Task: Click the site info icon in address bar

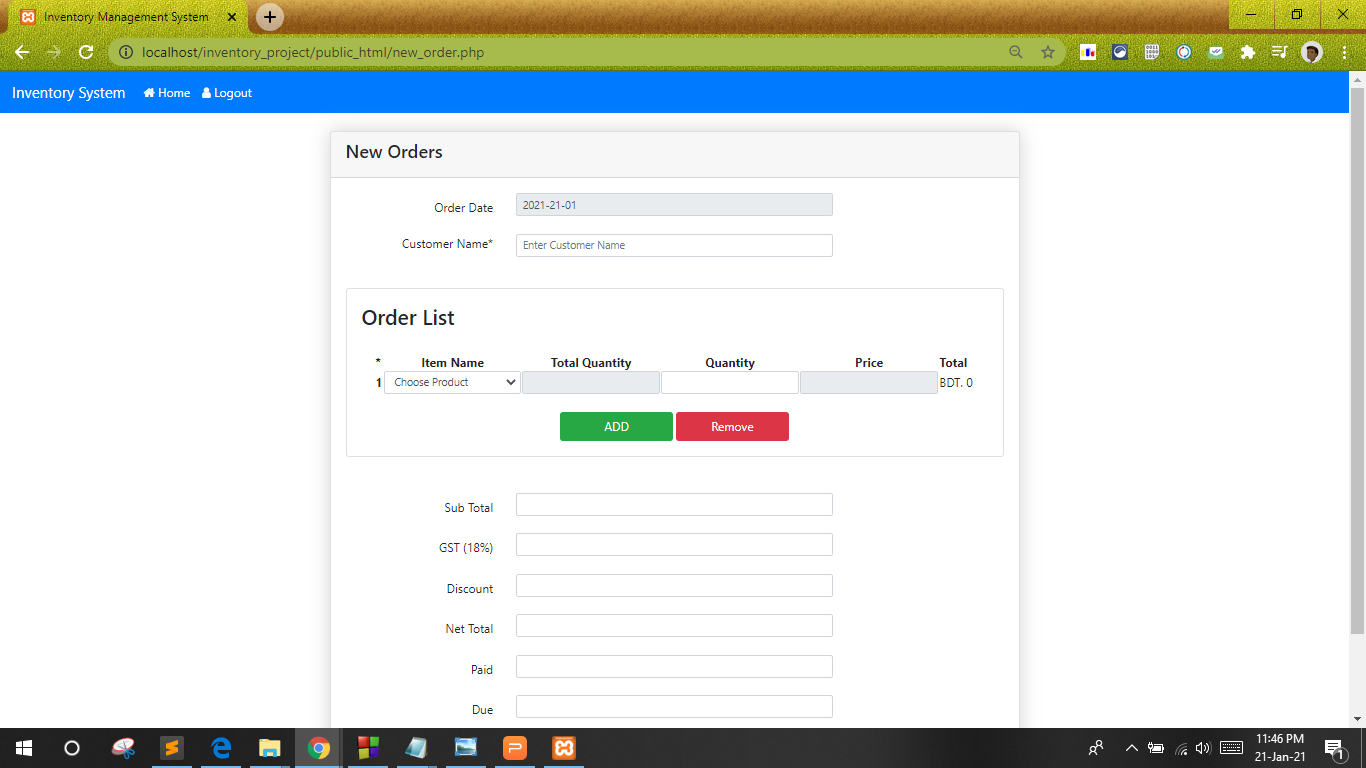Action: tap(125, 52)
